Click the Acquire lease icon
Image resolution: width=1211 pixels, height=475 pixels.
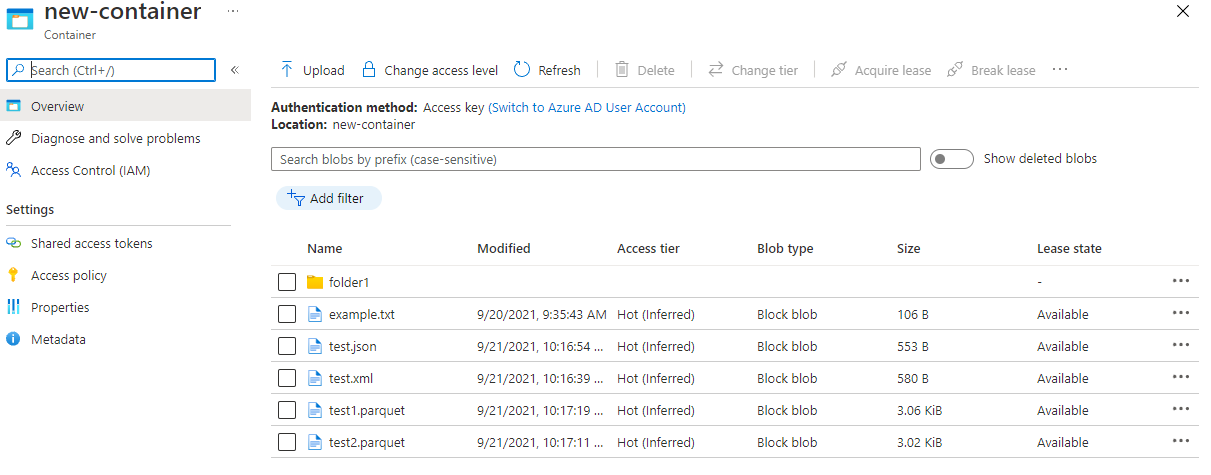839,70
